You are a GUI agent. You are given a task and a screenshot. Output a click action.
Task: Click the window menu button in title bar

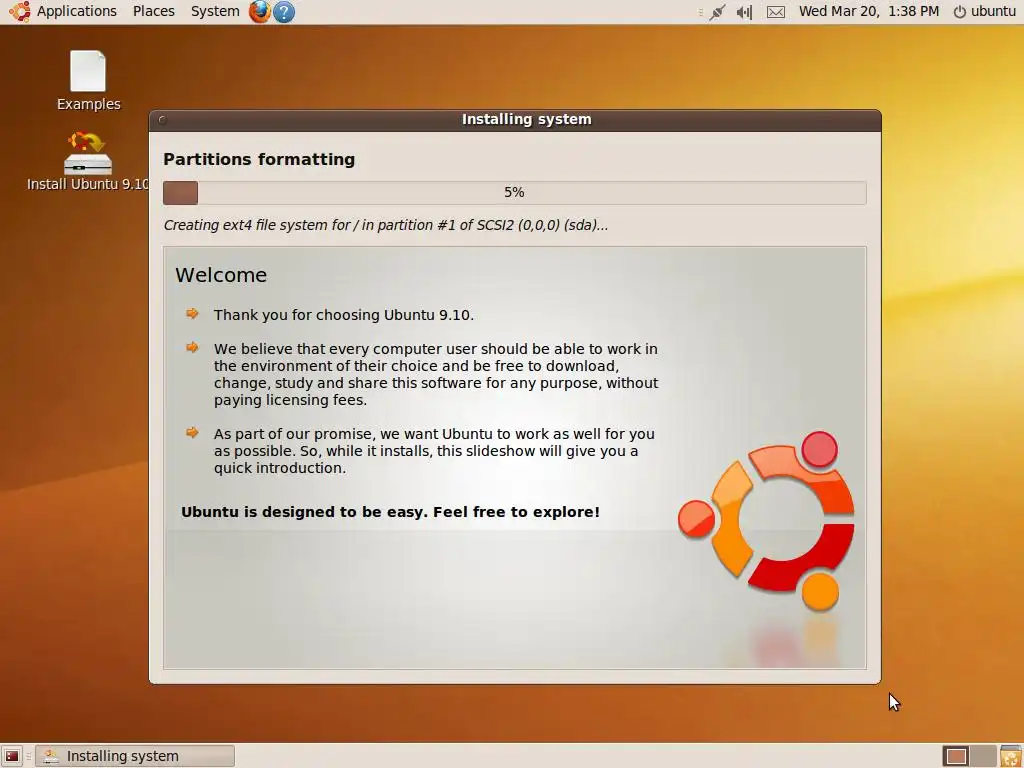pyautogui.click(x=162, y=120)
